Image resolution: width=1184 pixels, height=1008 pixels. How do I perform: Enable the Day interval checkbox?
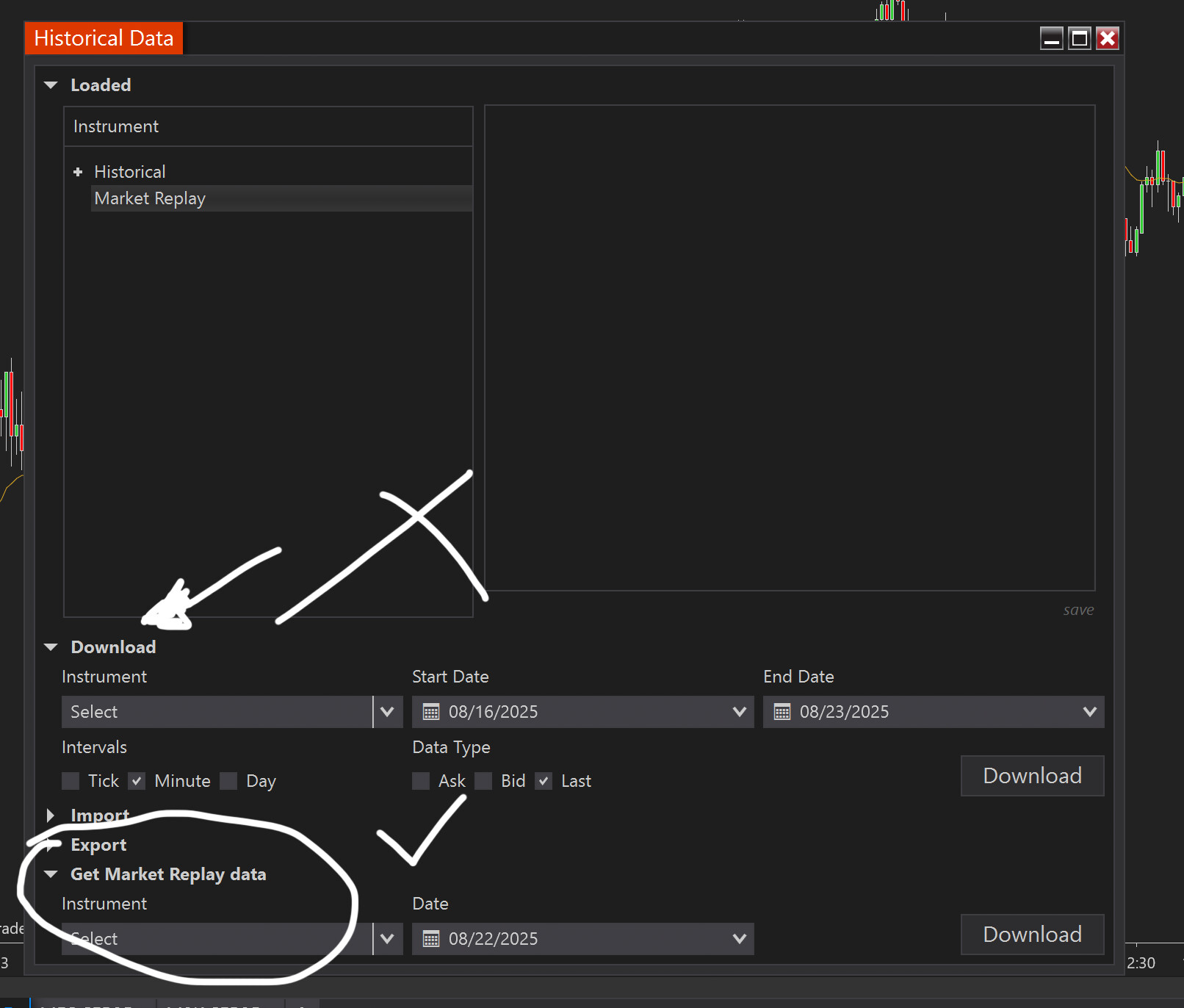pyautogui.click(x=229, y=781)
